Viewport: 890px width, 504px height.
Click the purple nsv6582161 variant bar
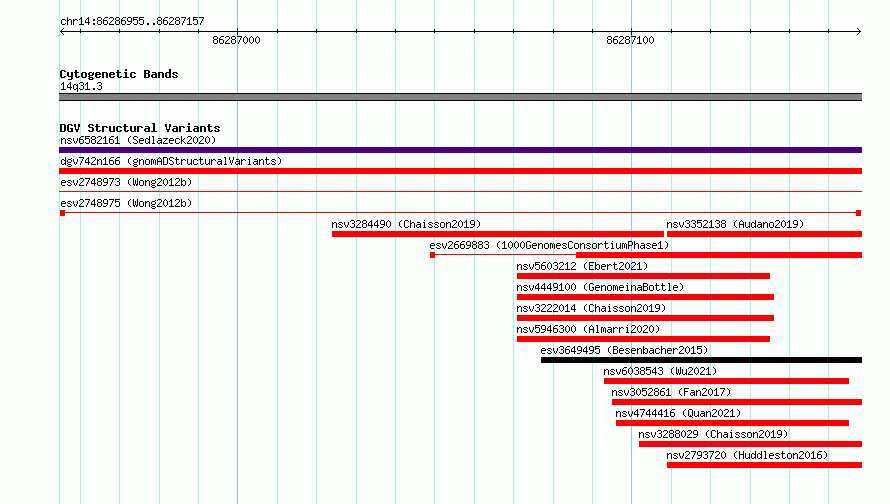coord(460,150)
